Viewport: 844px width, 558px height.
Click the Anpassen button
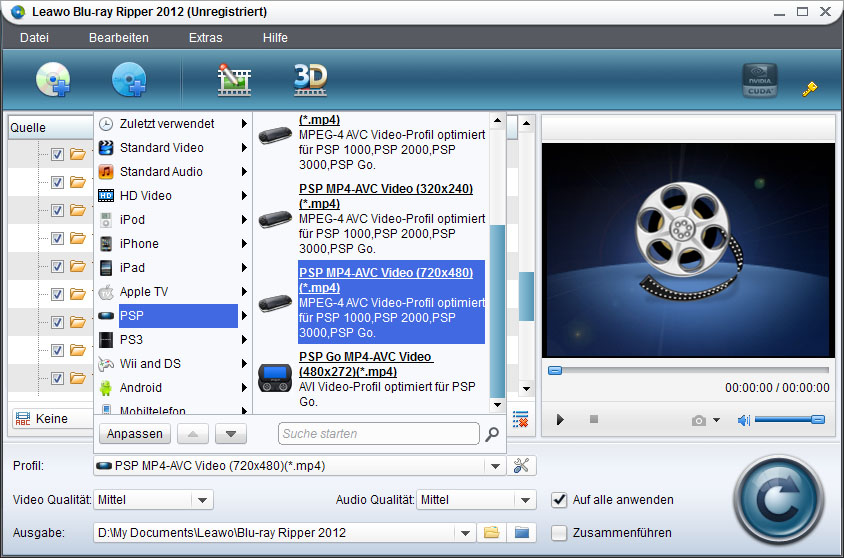coord(135,434)
